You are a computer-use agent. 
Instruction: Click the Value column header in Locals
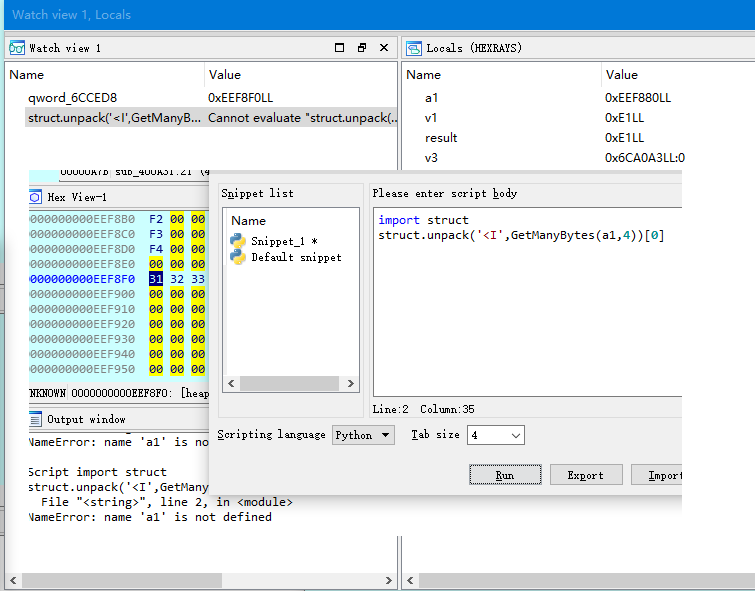click(x=622, y=75)
